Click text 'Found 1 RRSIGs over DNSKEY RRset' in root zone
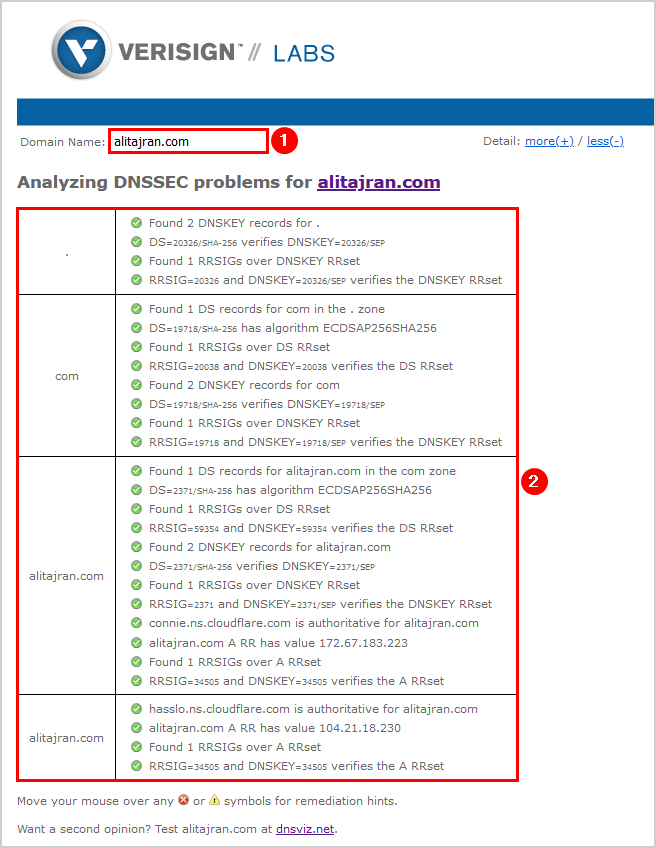656x848 pixels. pos(254,261)
